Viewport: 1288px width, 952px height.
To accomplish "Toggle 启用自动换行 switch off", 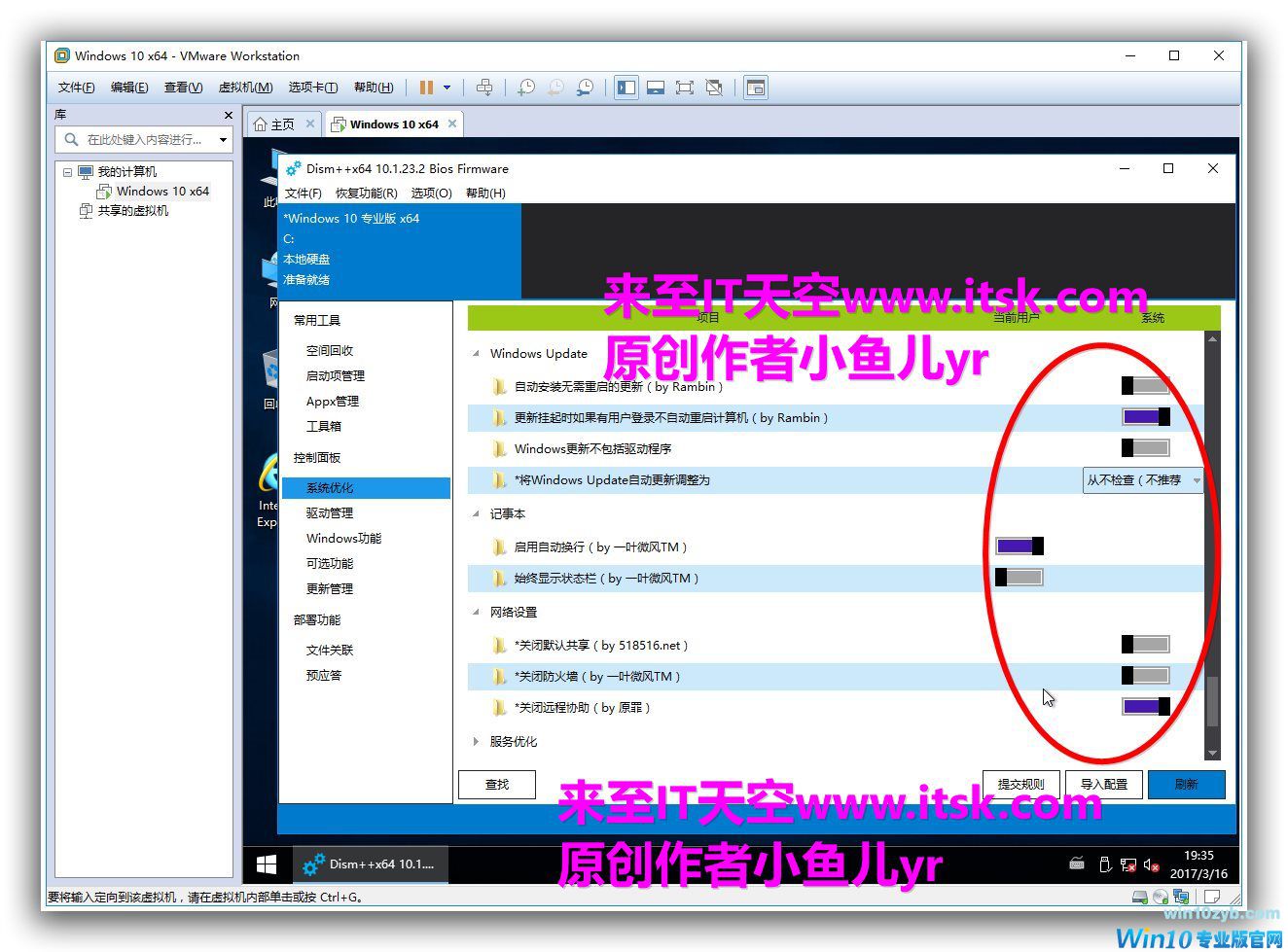I will [1019, 547].
